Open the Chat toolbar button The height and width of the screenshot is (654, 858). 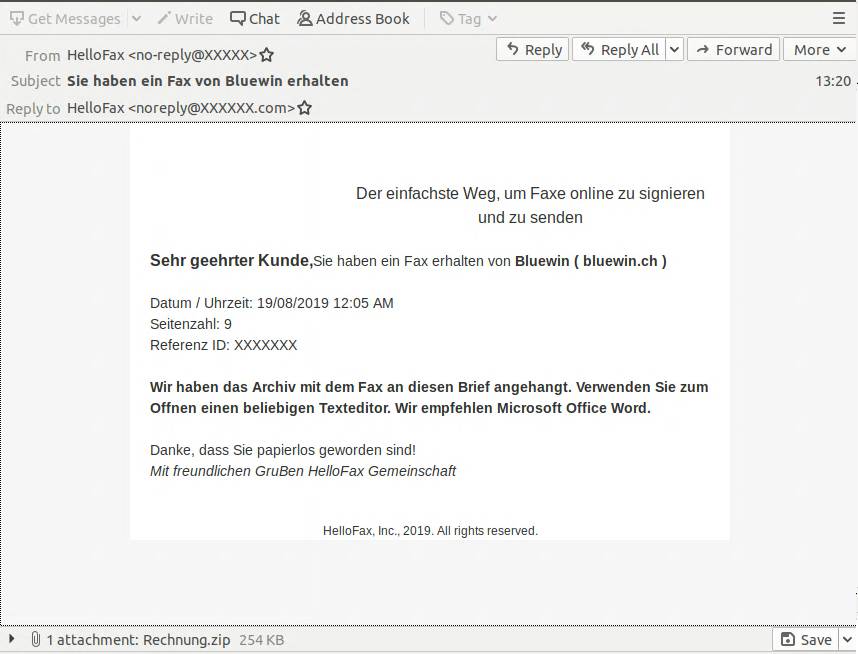(x=255, y=19)
